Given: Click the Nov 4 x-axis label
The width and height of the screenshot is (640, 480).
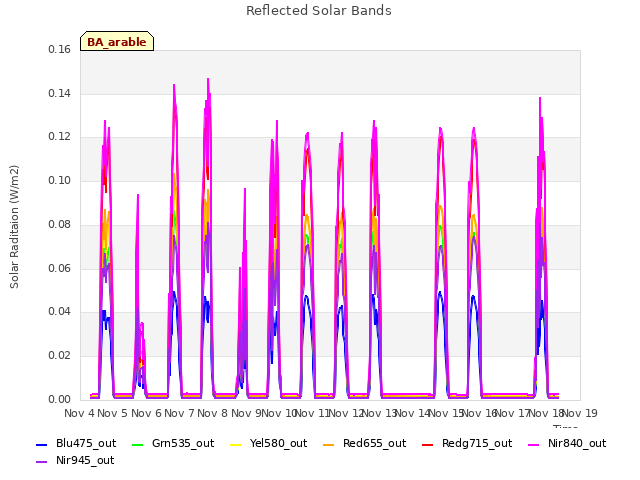Looking at the screenshot, I should 80,413.
